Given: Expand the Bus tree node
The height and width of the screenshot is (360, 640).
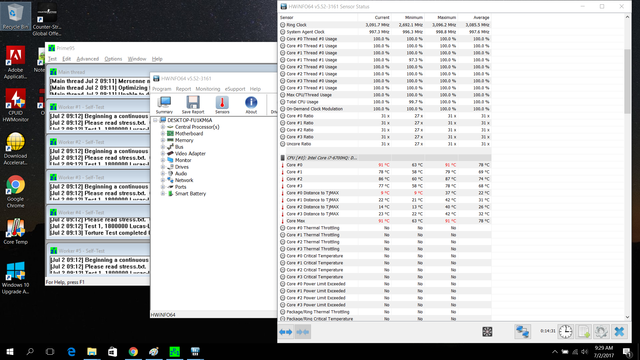Looking at the screenshot, I should tap(163, 147).
